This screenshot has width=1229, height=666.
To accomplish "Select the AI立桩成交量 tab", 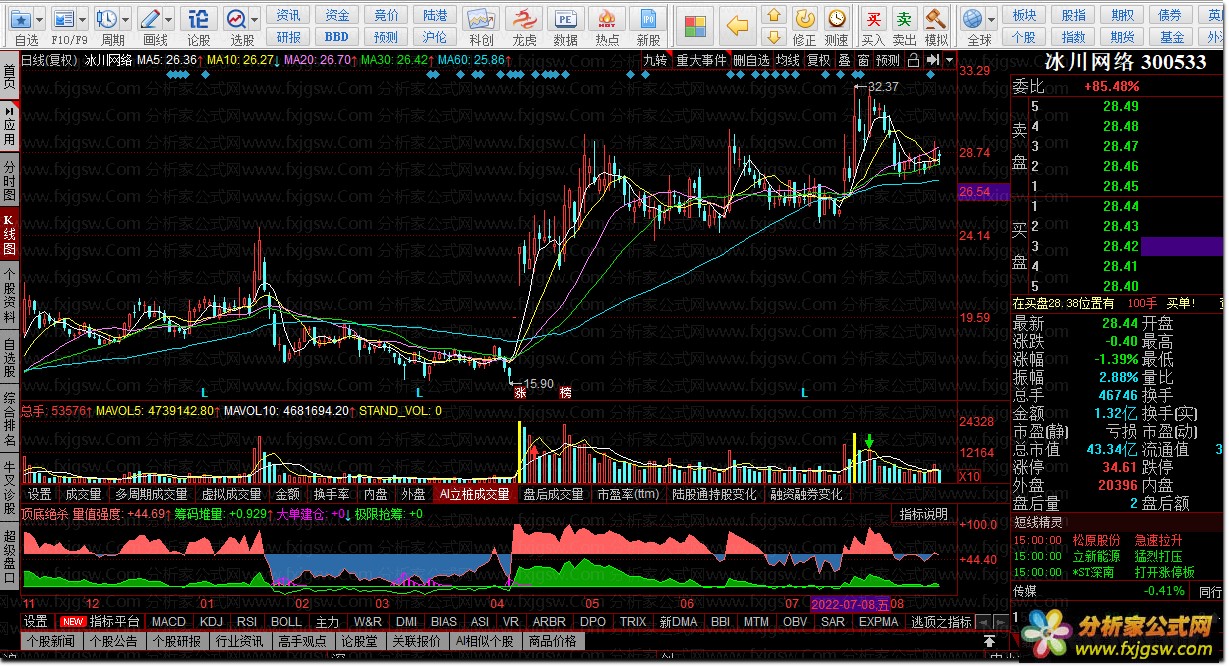I will click(x=475, y=494).
